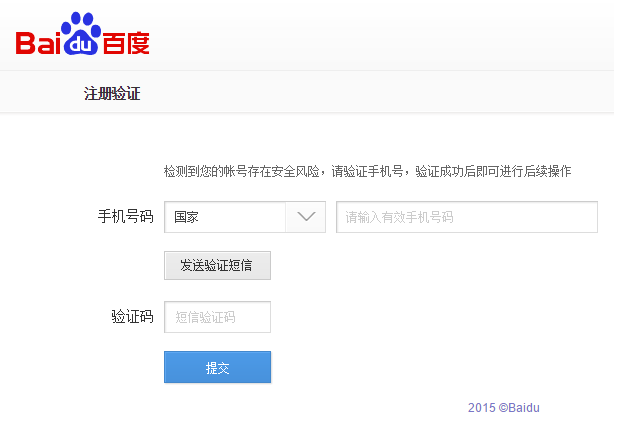Click the 国家 placeholder text in selector
Screen dimensions: 623x429
pos(186,217)
